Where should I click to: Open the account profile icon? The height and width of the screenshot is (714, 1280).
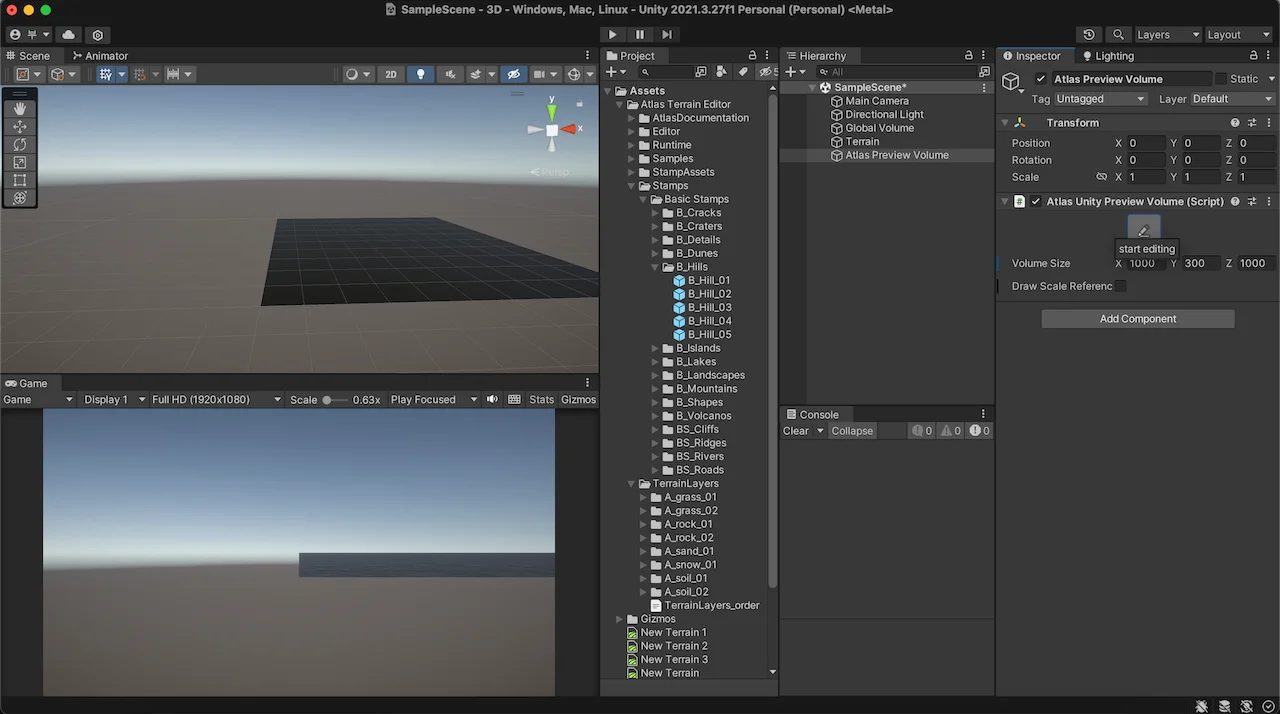tap(15, 35)
